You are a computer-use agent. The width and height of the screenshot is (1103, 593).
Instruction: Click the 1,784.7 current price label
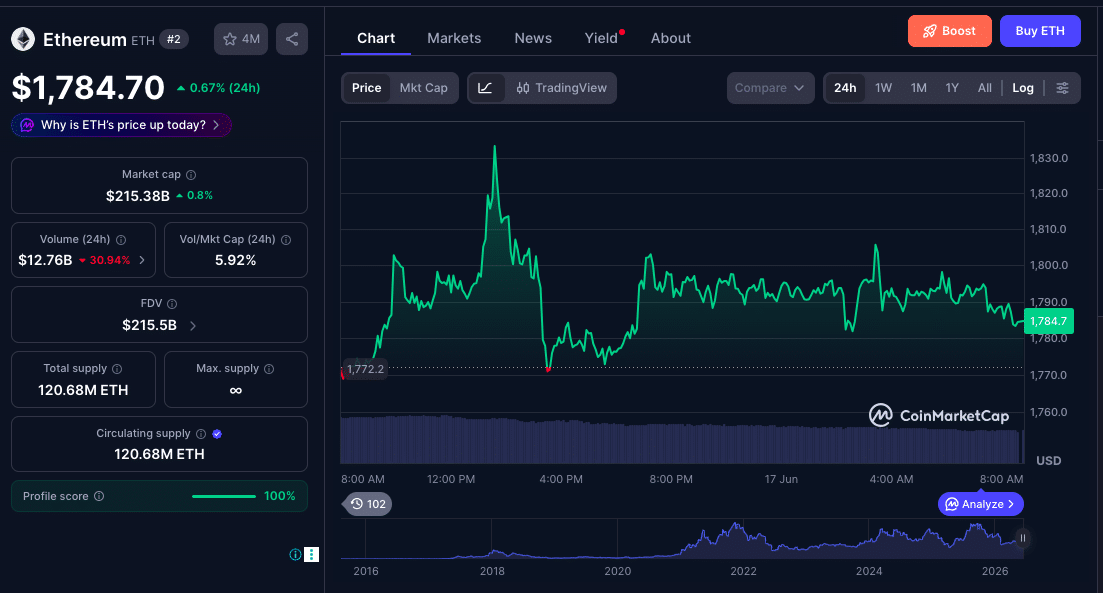(1048, 321)
